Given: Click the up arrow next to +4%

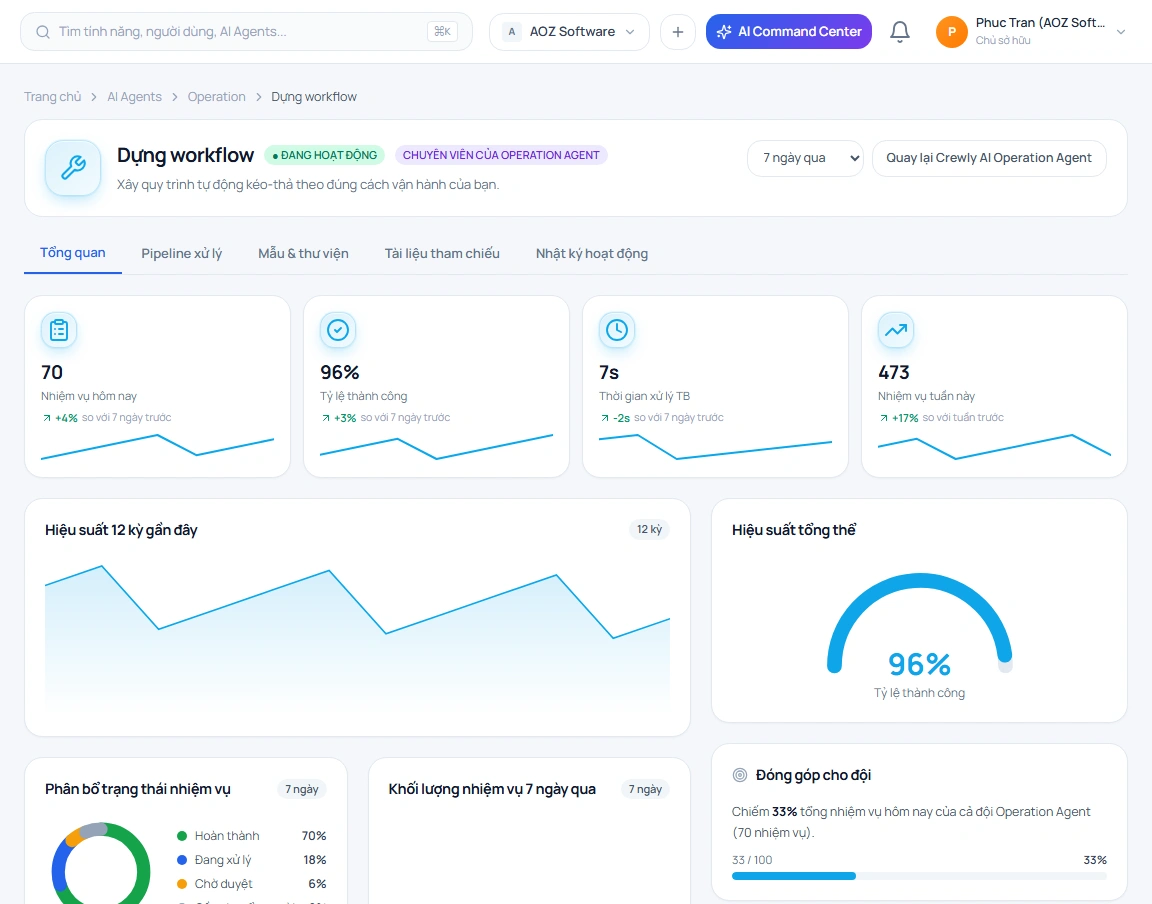Looking at the screenshot, I should 47,417.
